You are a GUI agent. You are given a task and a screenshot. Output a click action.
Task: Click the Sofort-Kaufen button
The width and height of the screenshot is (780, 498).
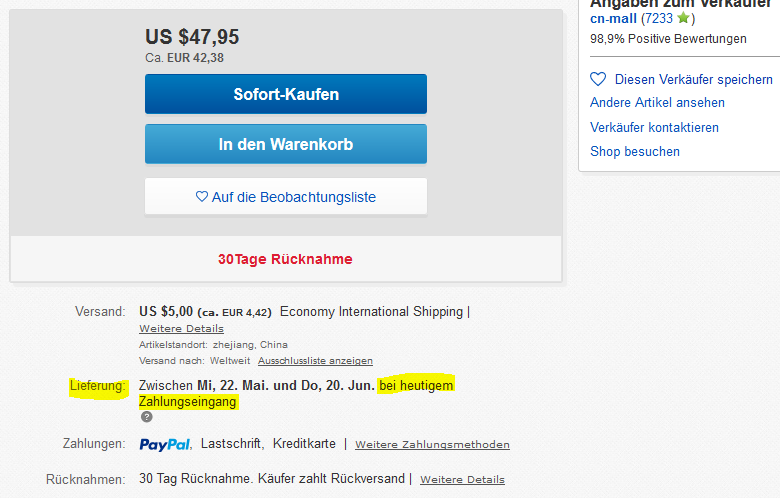(x=286, y=94)
